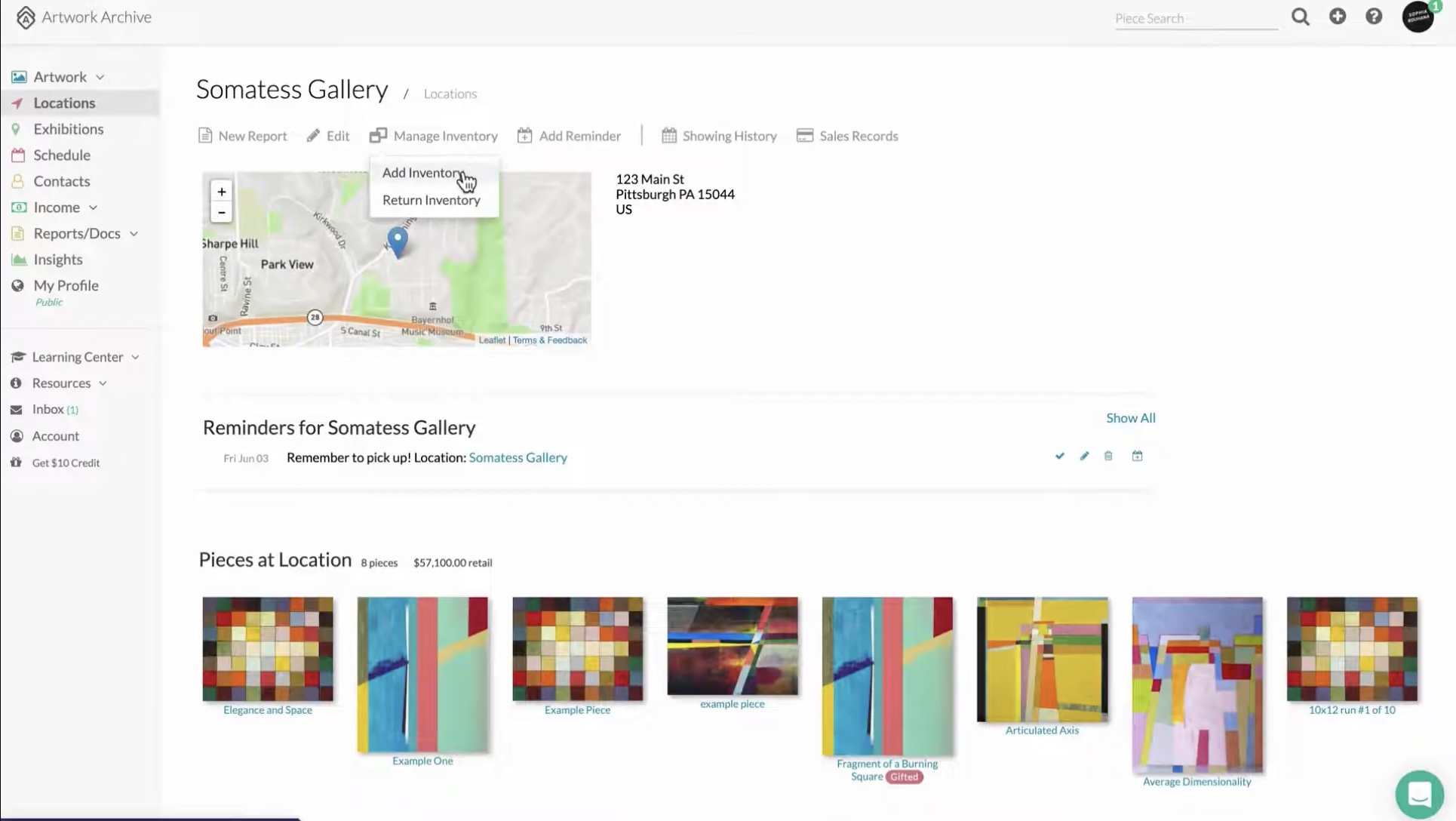Click the My Profile globe icon
1456x821 pixels.
[17, 286]
